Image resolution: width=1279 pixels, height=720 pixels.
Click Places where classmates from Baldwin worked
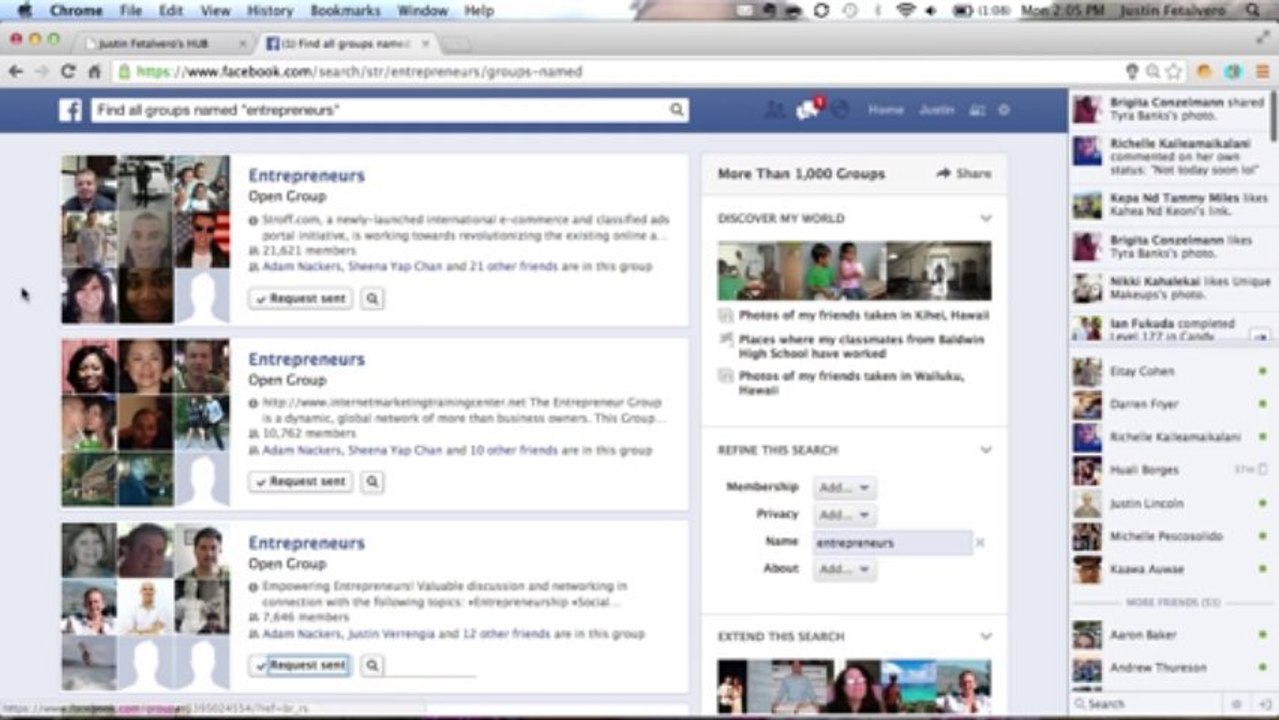(x=861, y=346)
